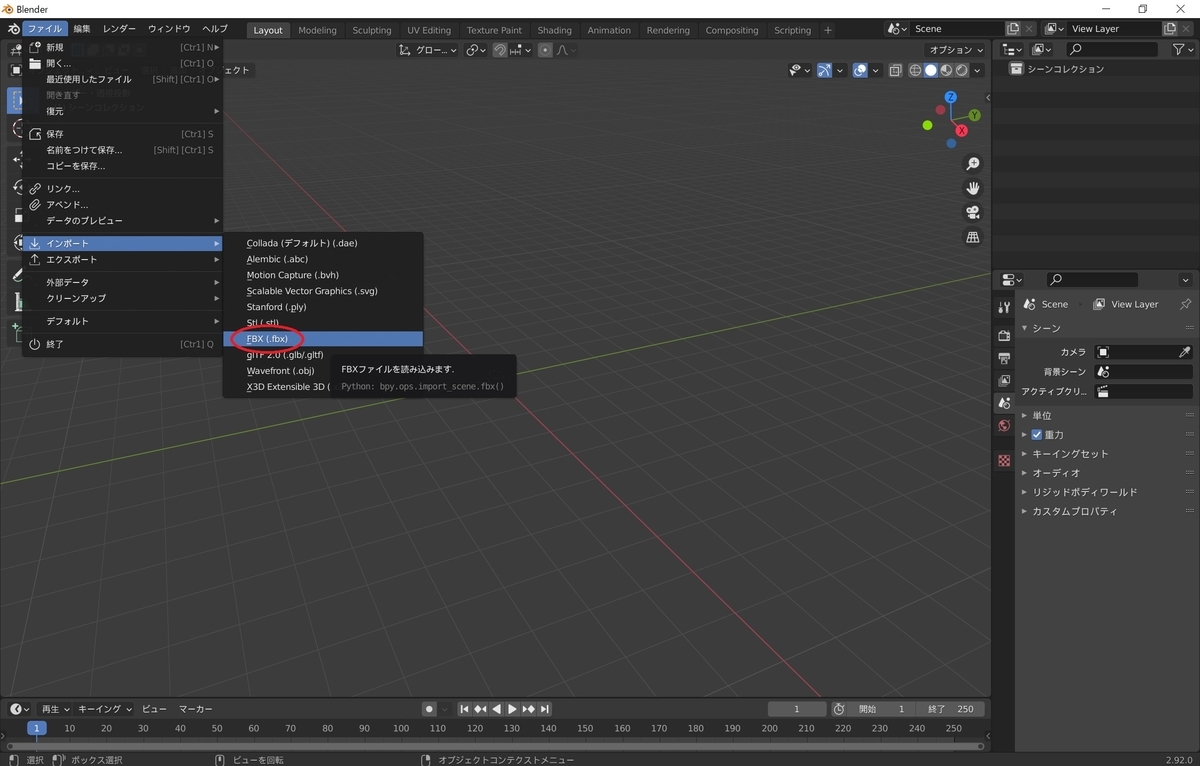The image size is (1200, 766).
Task: Click the current frame field
Action: 797,709
